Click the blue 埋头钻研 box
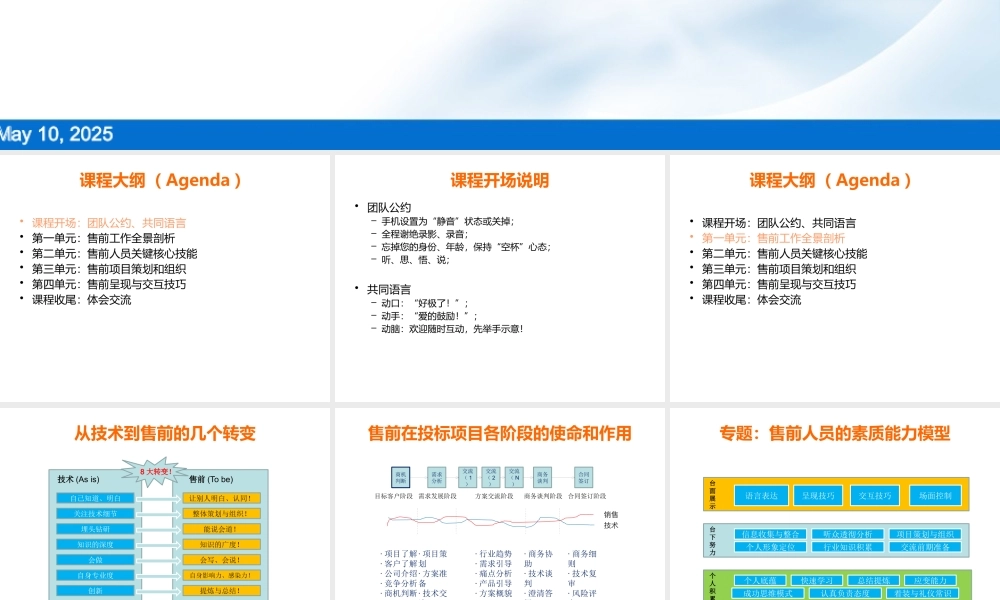The width and height of the screenshot is (1000, 600). click(x=95, y=529)
